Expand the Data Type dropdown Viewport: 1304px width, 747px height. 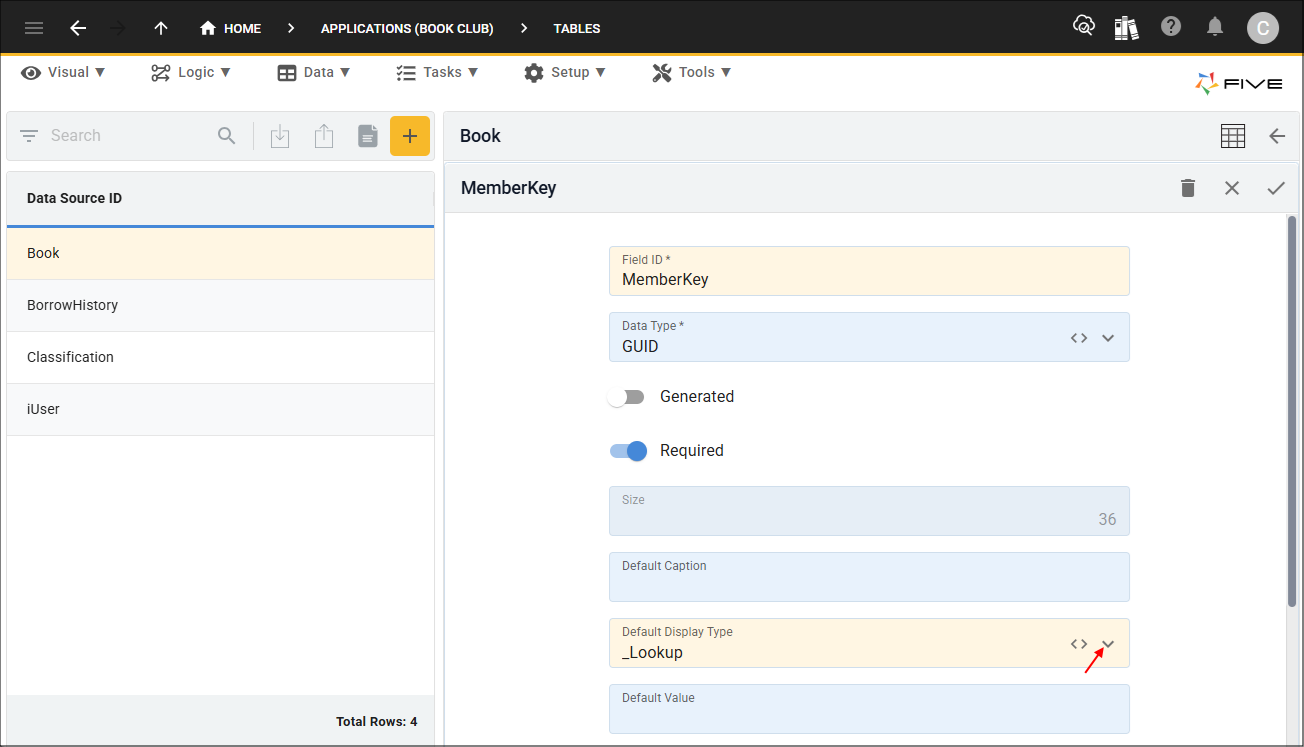tap(1108, 338)
